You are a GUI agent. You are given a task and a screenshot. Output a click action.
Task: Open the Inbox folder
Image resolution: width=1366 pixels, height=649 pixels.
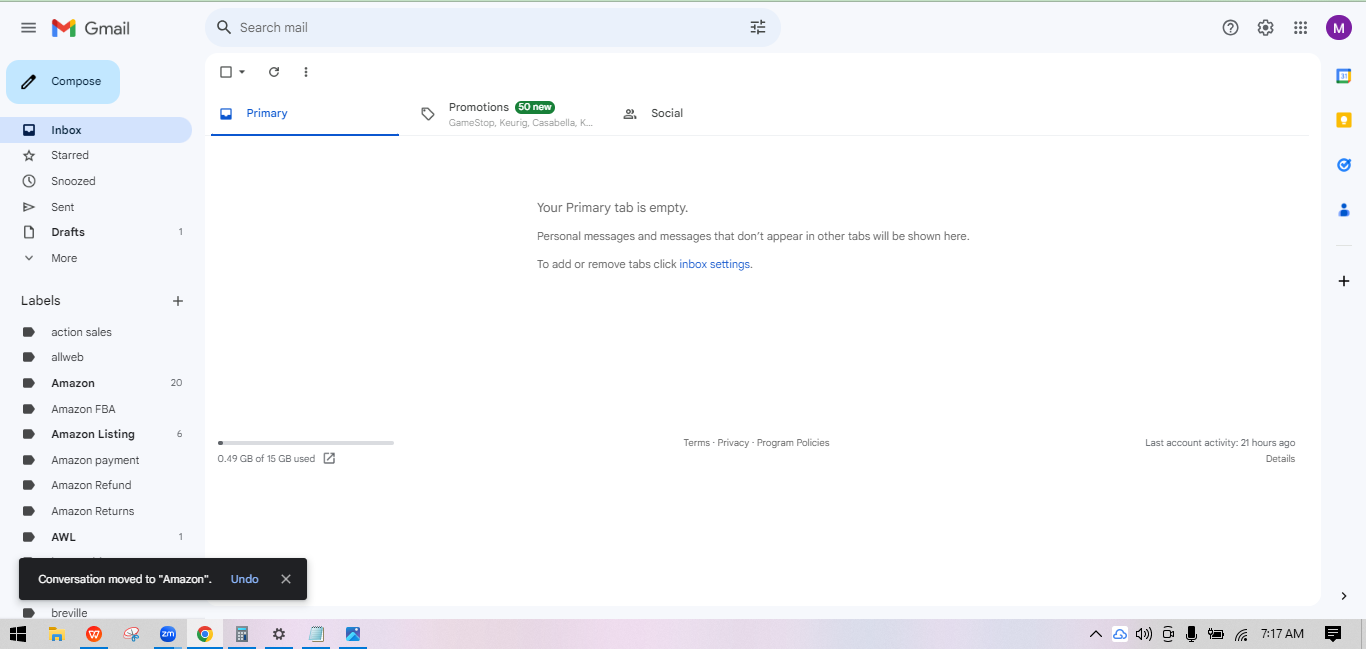[96, 130]
